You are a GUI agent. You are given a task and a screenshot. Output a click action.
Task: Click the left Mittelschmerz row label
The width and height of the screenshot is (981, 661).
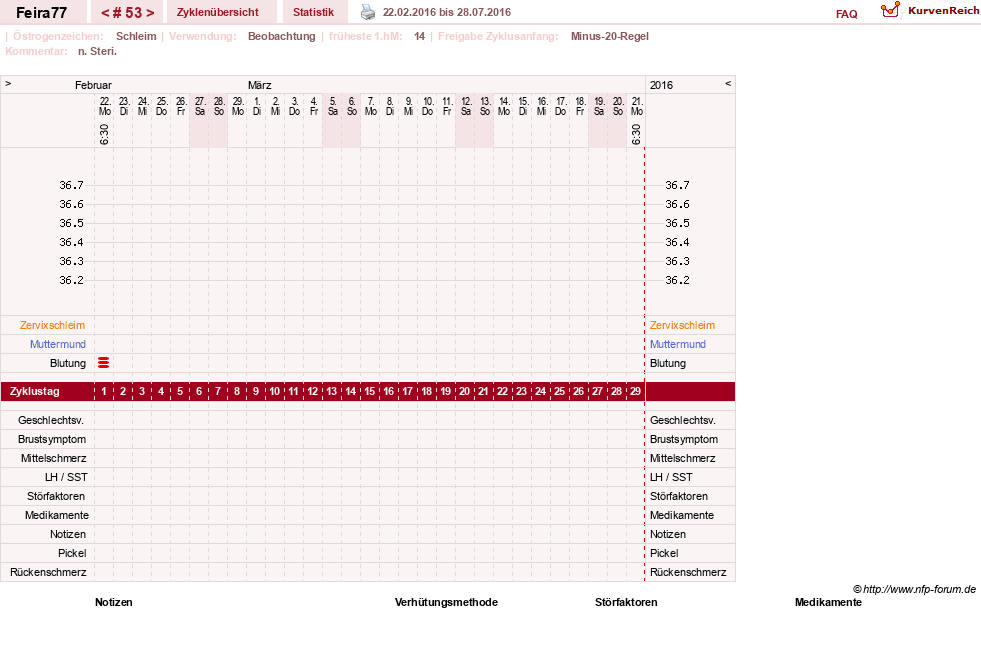point(53,458)
